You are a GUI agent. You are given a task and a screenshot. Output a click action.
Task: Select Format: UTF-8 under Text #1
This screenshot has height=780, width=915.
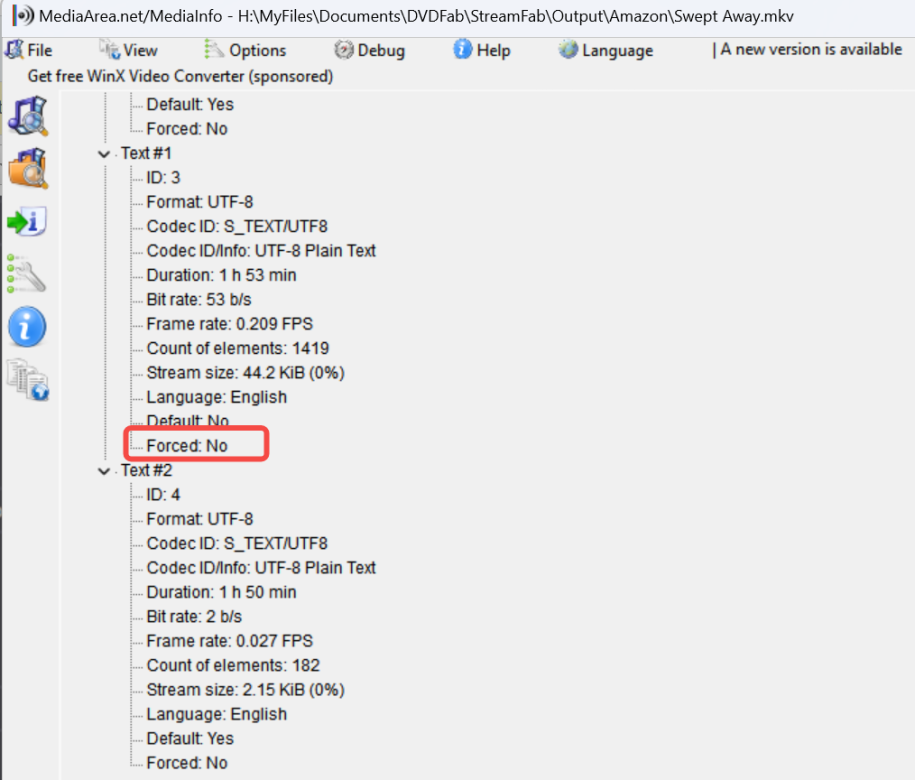pos(200,202)
